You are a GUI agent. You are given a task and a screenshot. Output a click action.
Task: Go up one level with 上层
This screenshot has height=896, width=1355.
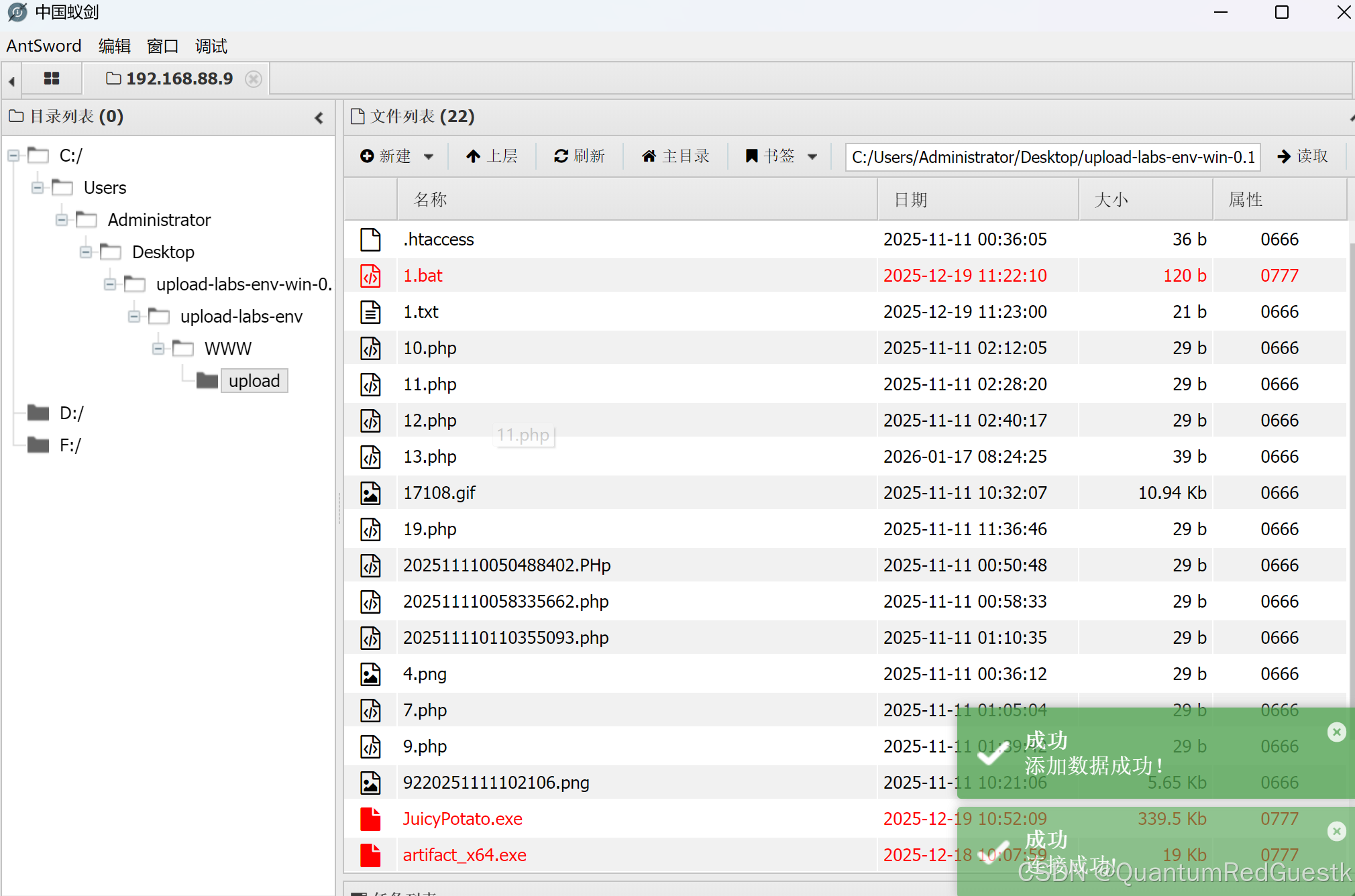coord(492,156)
